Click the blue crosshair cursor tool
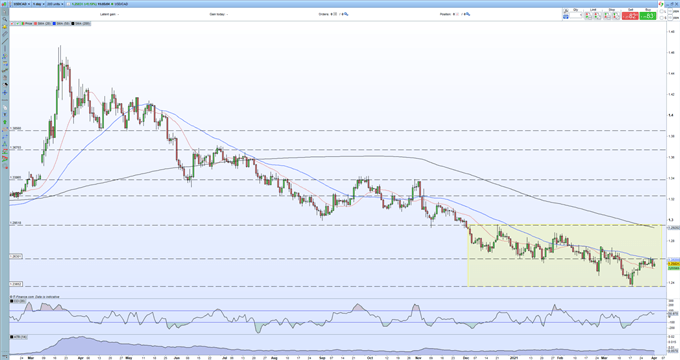 [5, 92]
